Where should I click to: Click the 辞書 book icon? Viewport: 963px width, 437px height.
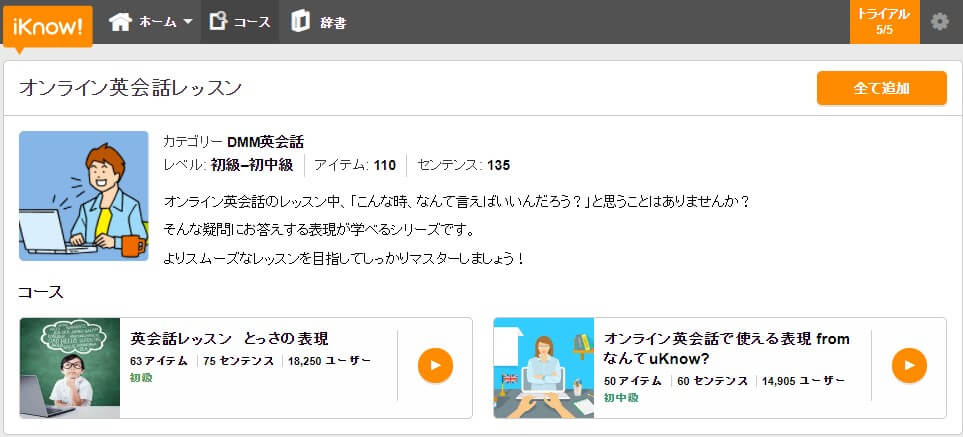[300, 21]
